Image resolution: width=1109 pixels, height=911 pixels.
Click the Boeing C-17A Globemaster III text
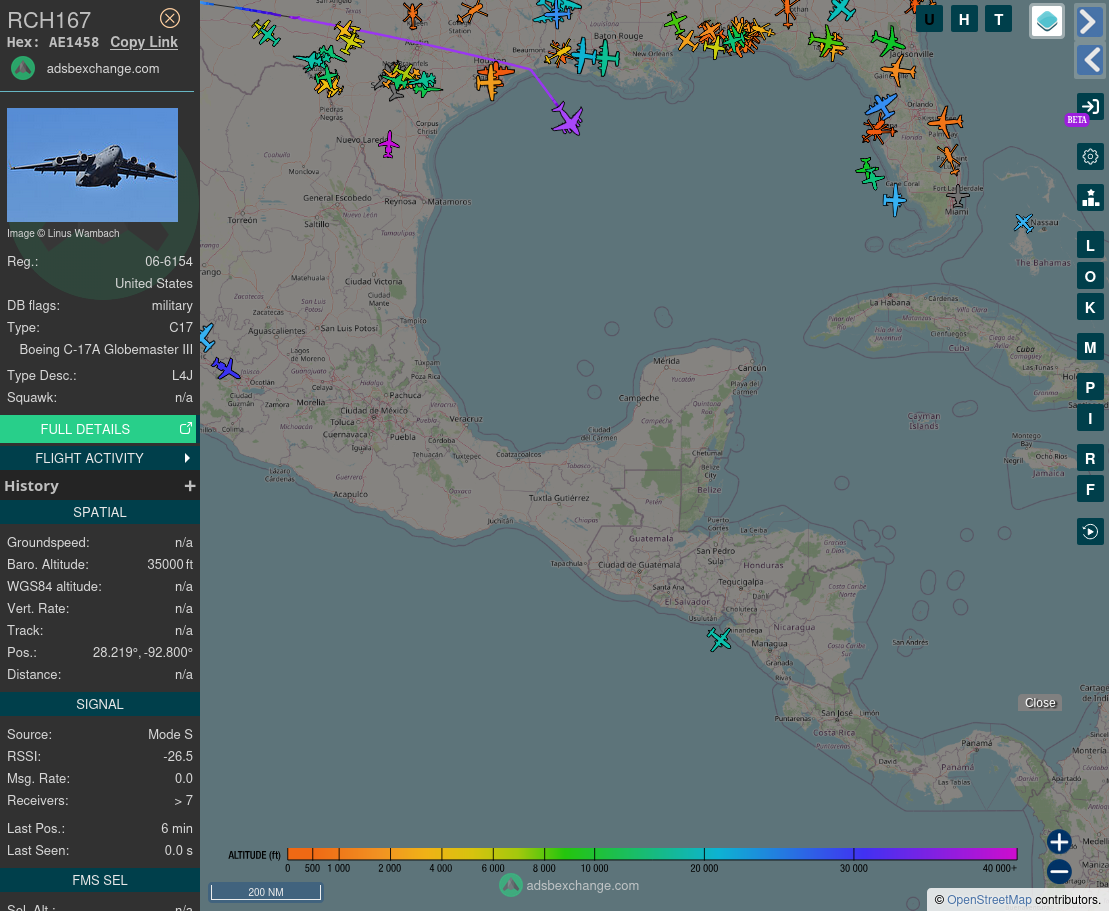(x=106, y=349)
